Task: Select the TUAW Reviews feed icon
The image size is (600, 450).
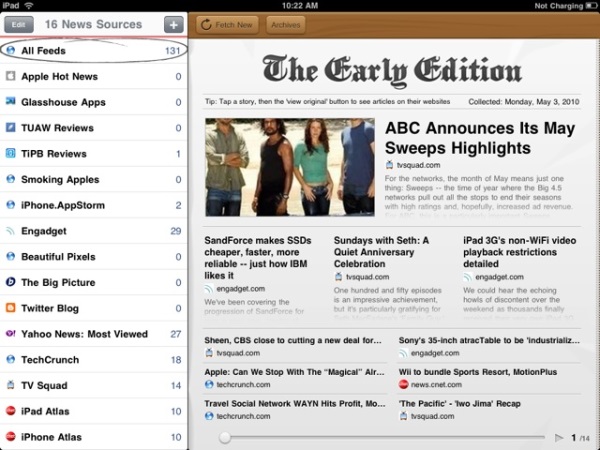Action: [10, 128]
